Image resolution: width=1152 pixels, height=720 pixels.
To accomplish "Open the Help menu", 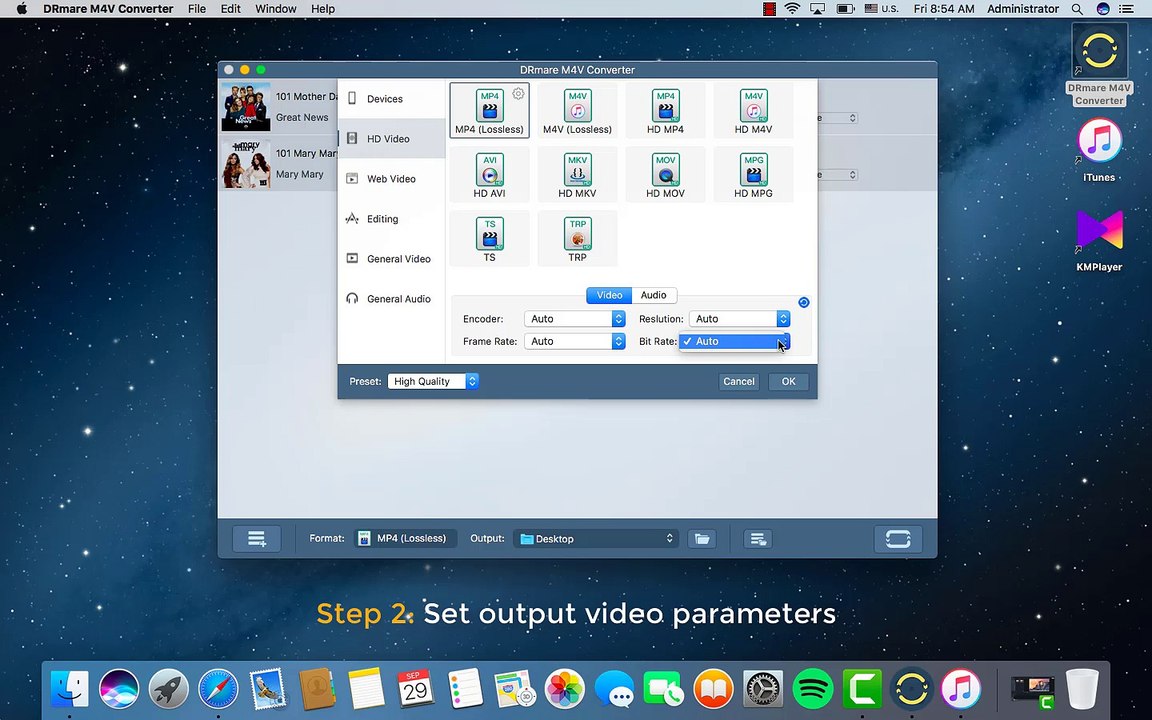I will 323,9.
